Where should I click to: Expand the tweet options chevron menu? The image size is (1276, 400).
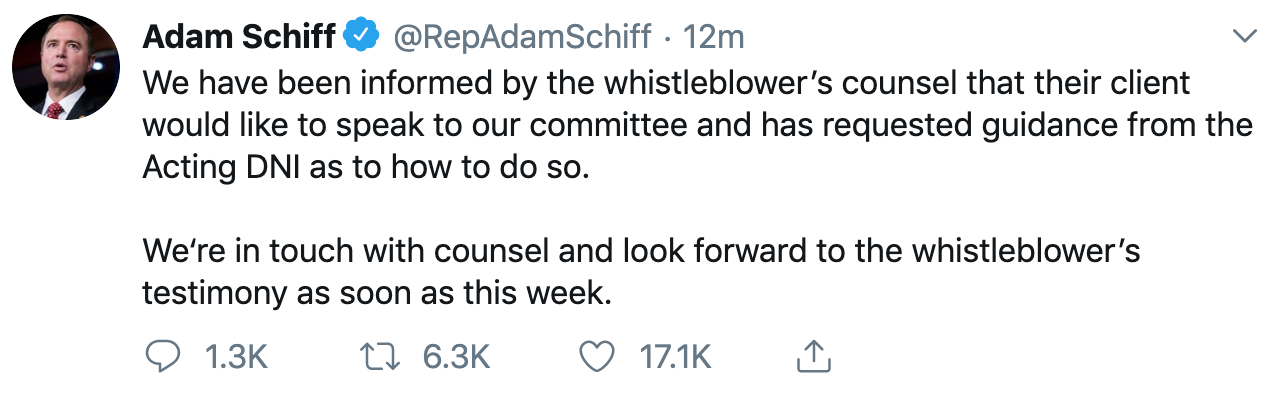(x=1245, y=36)
